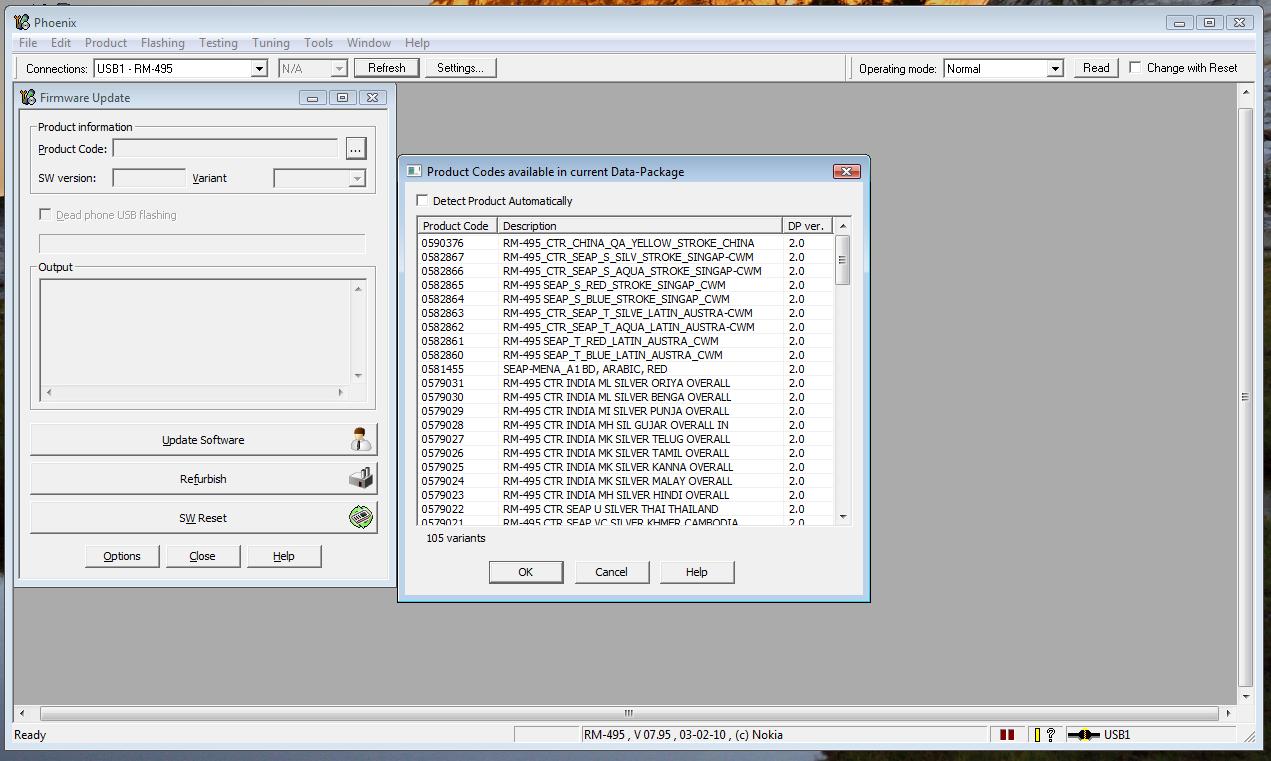Click Close button in Firmware Update
1271x761 pixels.
(202, 556)
